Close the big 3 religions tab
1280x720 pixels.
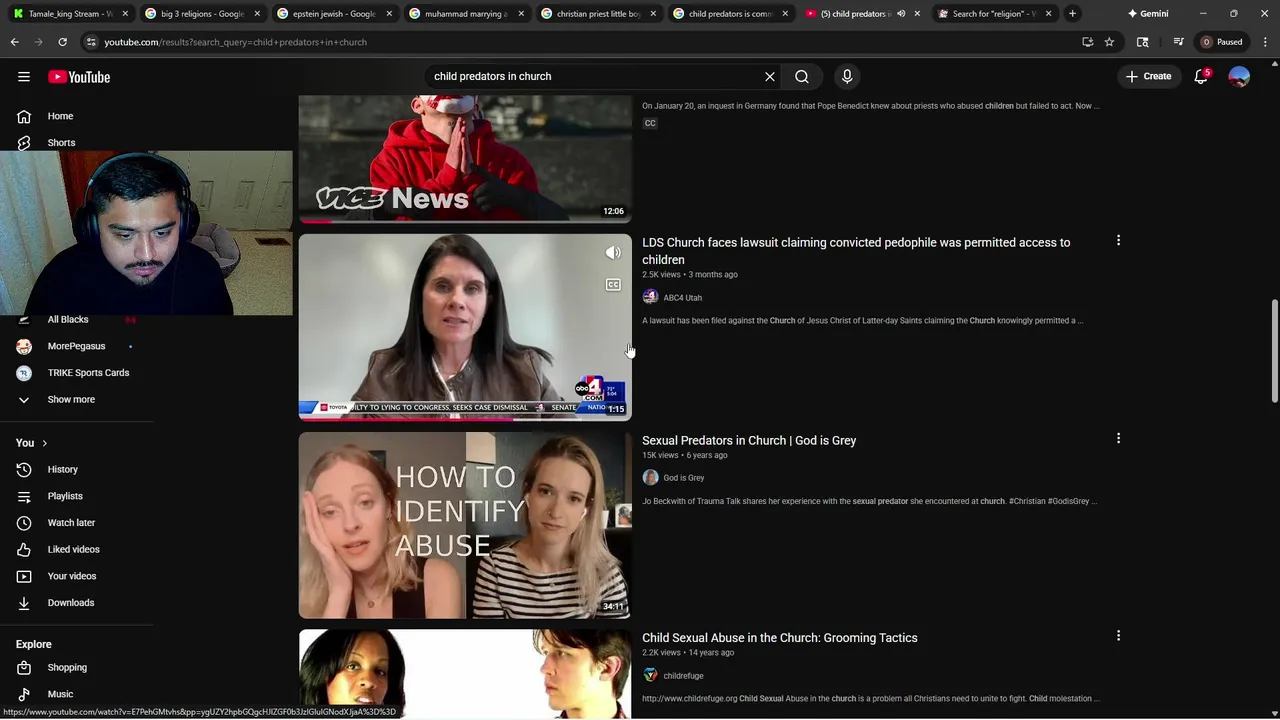[x=257, y=14]
